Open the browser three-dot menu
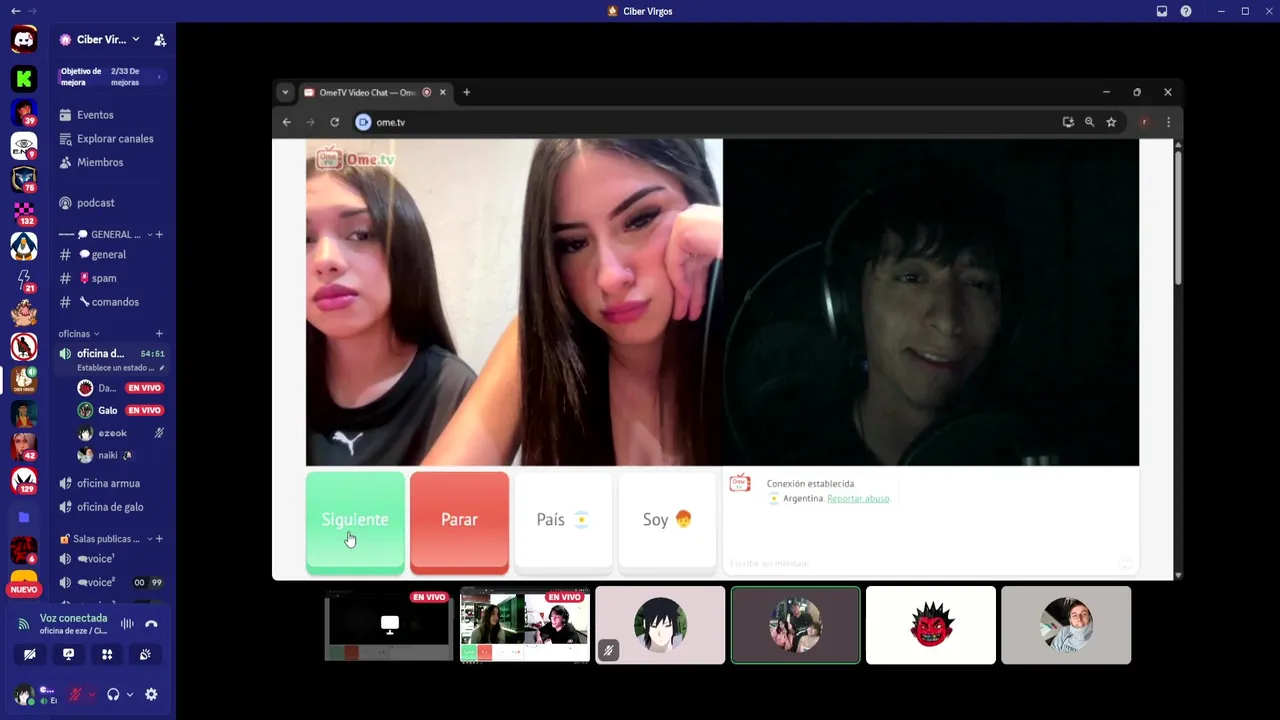The image size is (1280, 720). pyautogui.click(x=1168, y=122)
